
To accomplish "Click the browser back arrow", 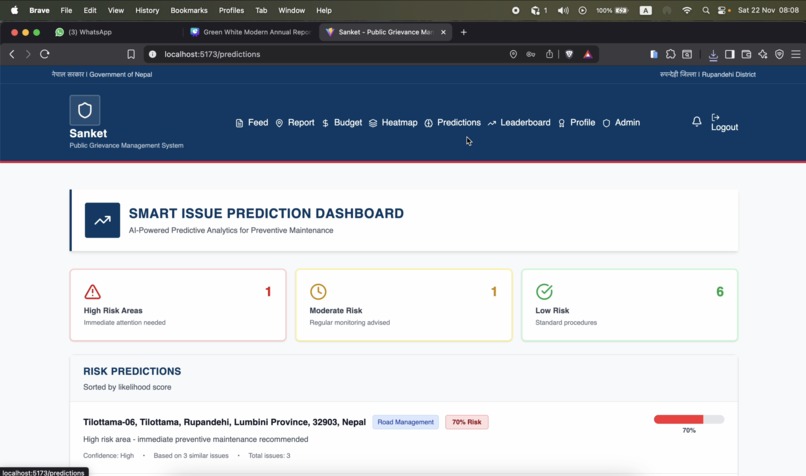I will tap(12, 54).
